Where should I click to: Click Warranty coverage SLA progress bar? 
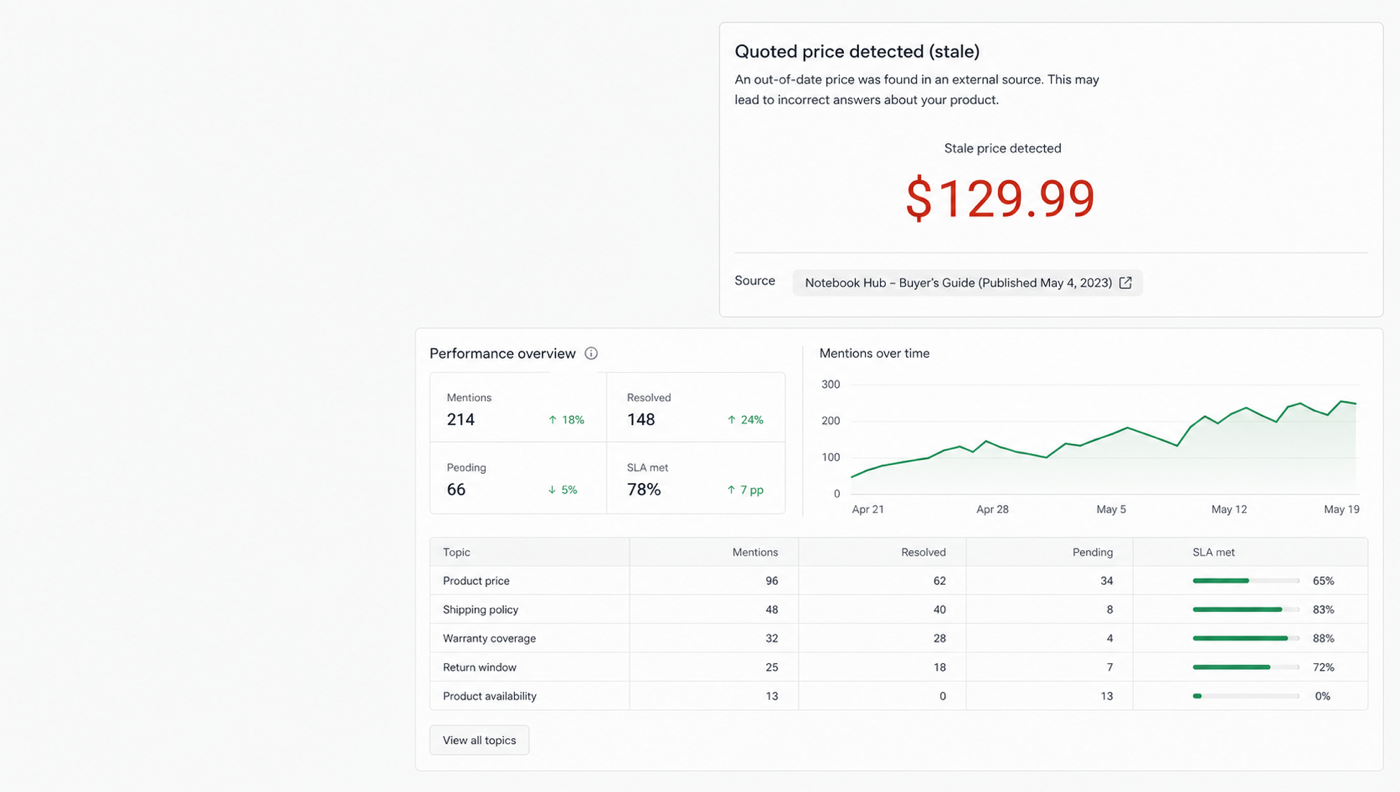pos(1246,638)
